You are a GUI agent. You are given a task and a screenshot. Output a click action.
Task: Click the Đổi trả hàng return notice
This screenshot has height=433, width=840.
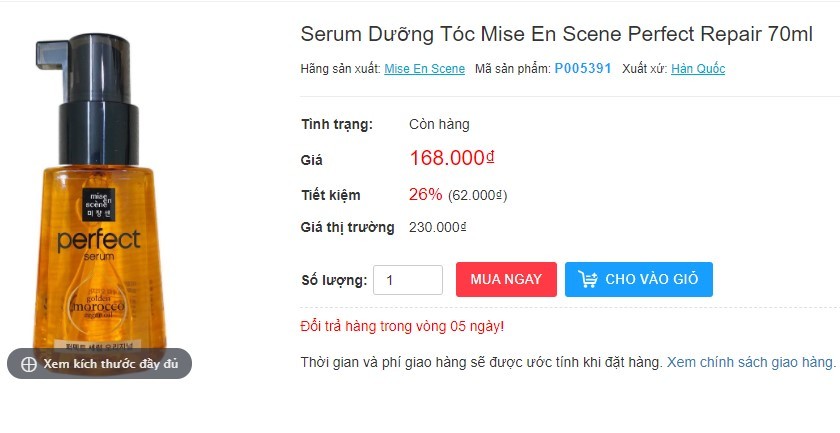tap(402, 326)
